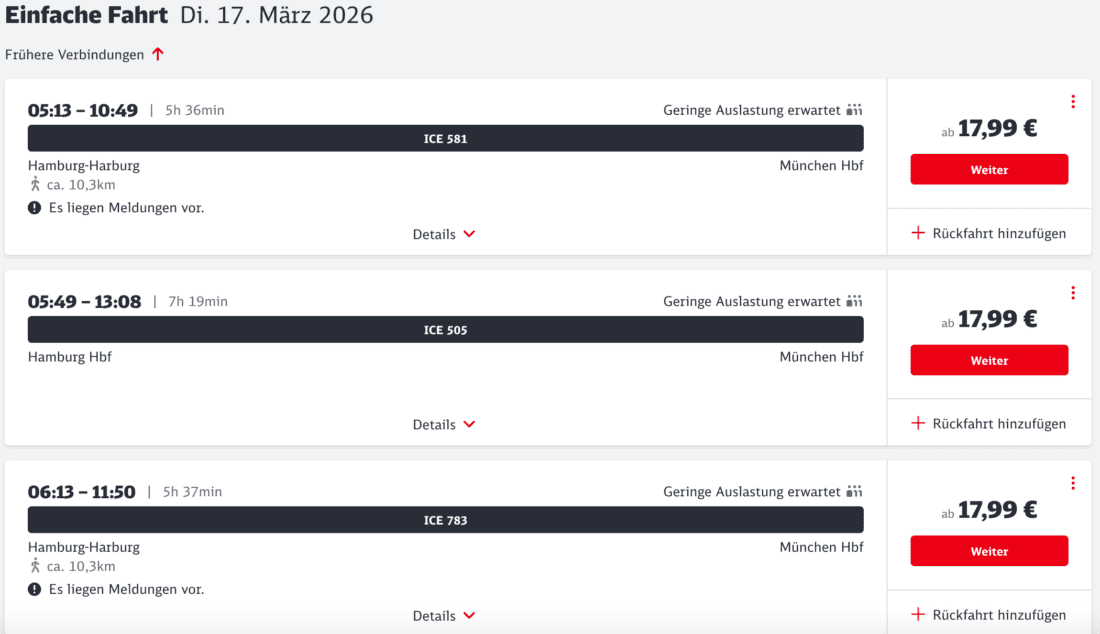This screenshot has height=634, width=1100.
Task: Open three-dot menu for 05:13 connection
Action: (x=1073, y=102)
